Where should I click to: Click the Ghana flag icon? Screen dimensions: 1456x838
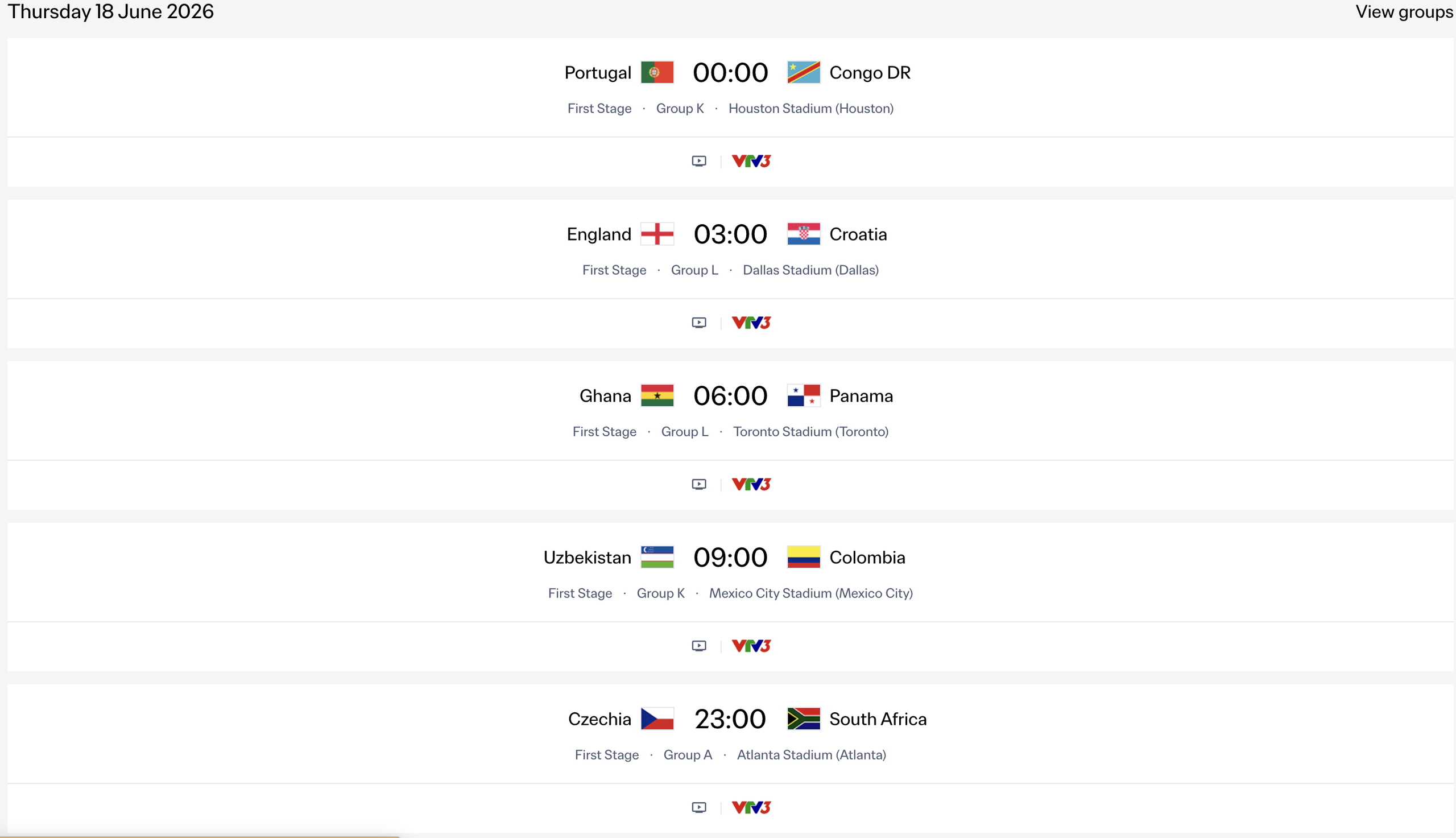coord(657,395)
